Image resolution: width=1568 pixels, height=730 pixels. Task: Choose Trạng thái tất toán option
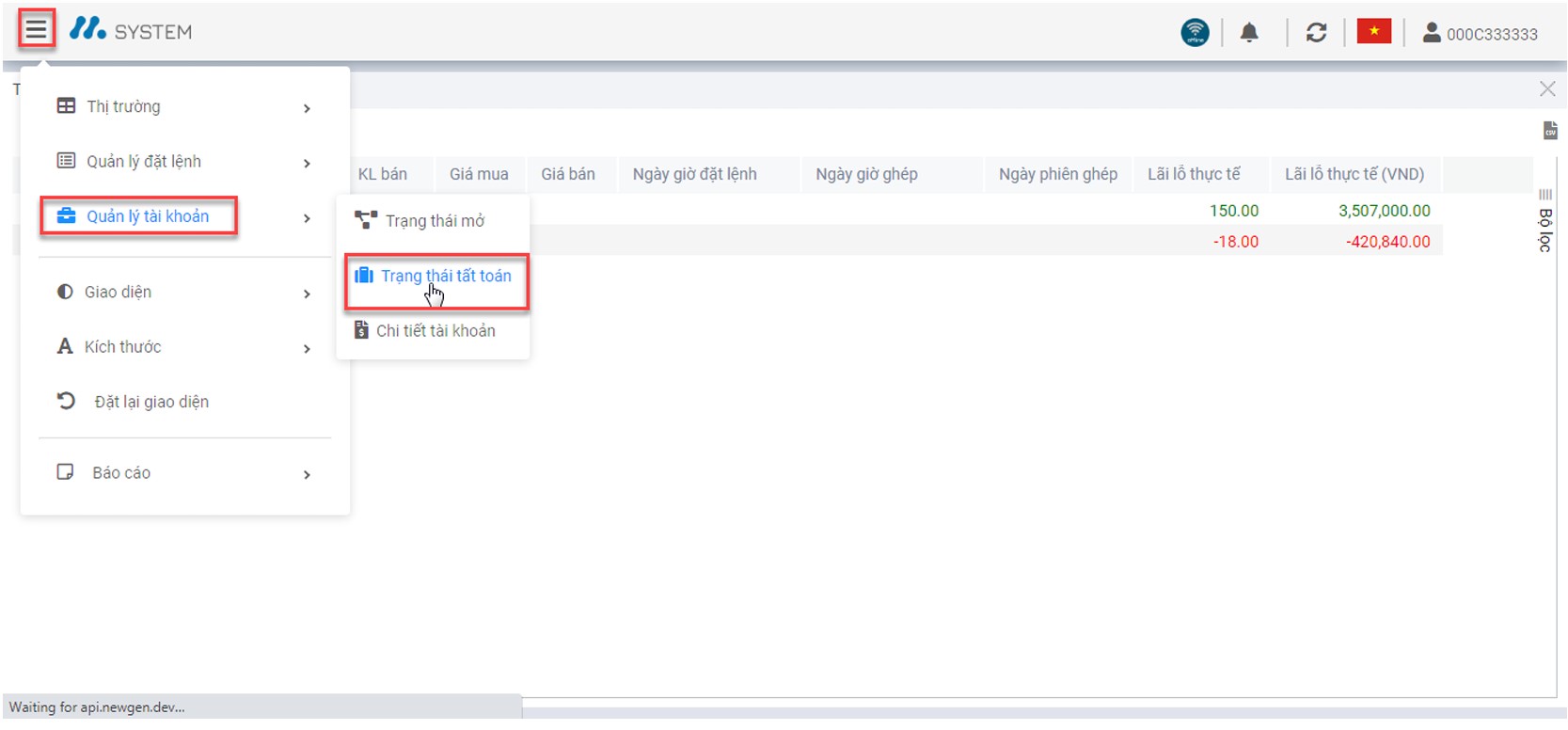(445, 277)
